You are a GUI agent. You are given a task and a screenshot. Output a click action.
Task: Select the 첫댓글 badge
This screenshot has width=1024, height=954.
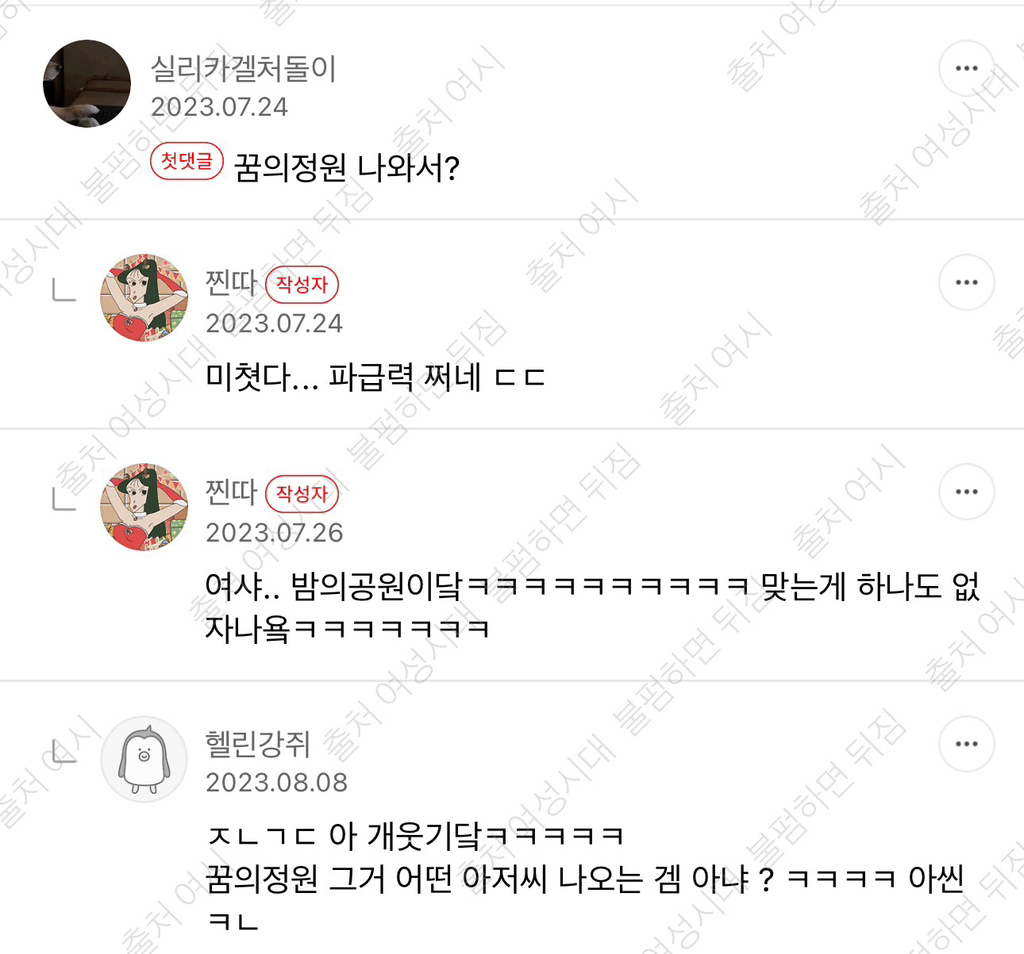(x=187, y=161)
